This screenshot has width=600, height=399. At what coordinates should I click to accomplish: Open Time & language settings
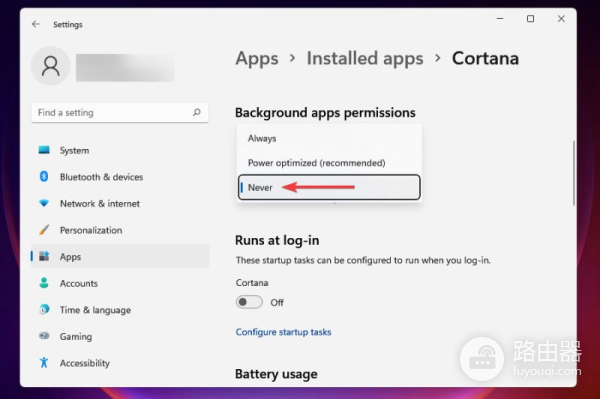(120, 309)
